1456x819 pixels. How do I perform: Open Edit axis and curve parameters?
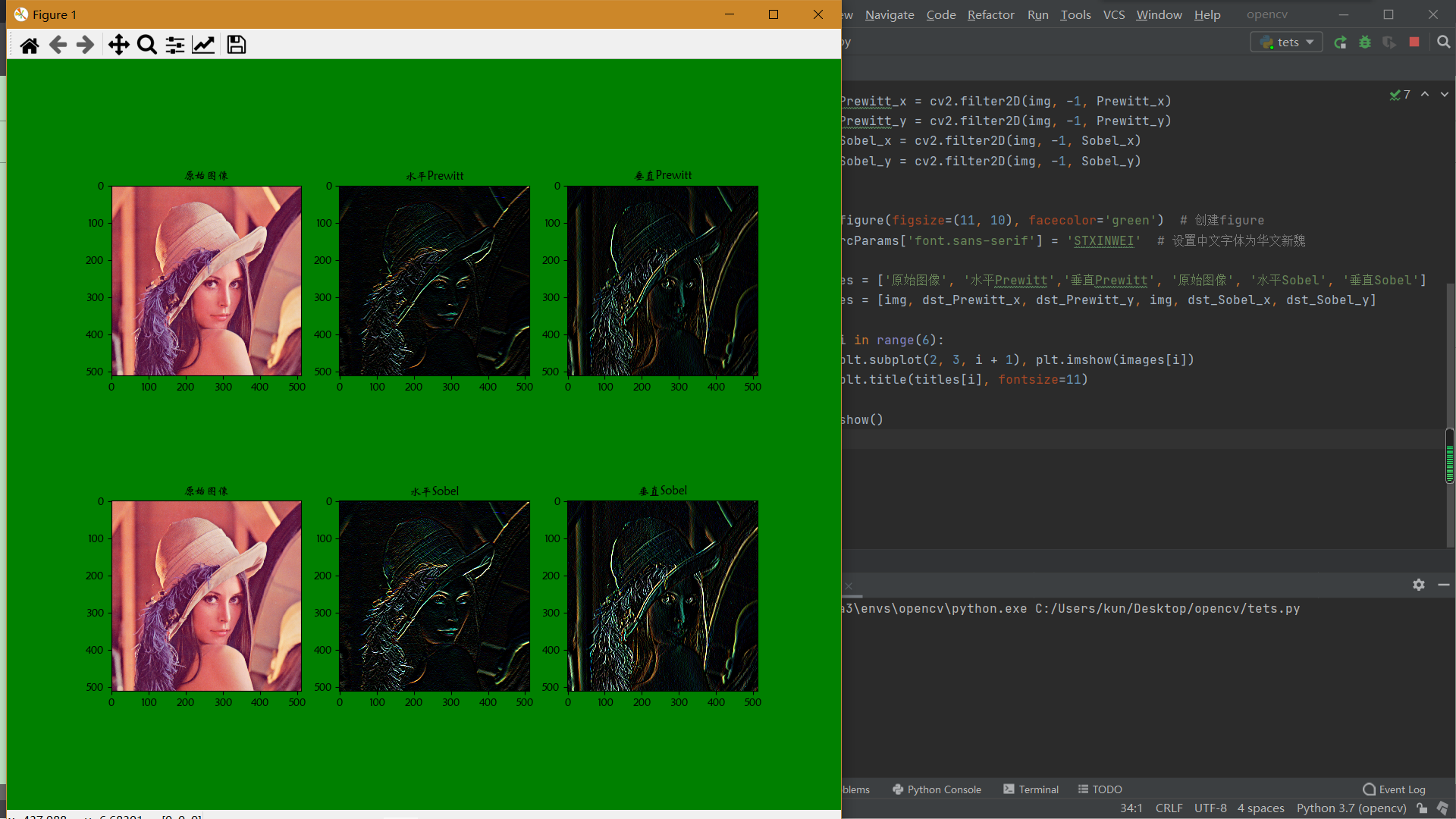point(203,45)
